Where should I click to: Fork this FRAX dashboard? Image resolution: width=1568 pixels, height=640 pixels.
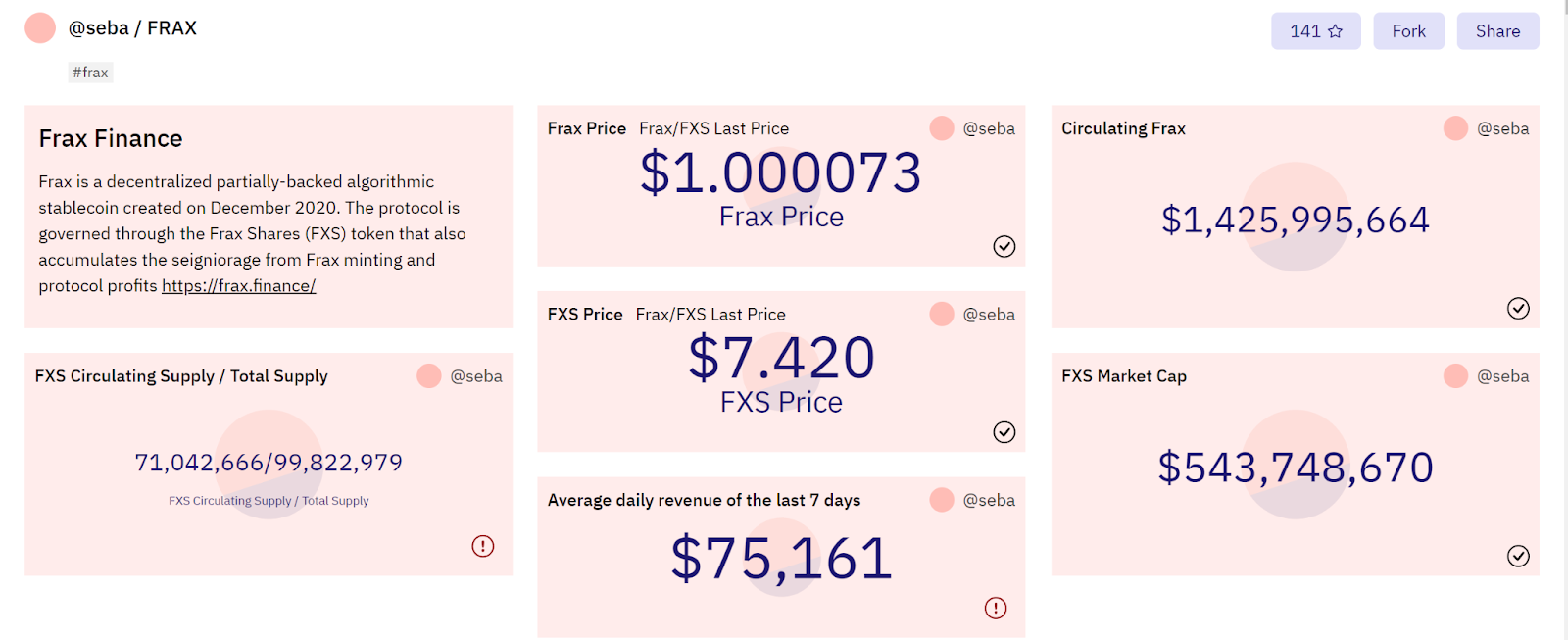click(1408, 31)
